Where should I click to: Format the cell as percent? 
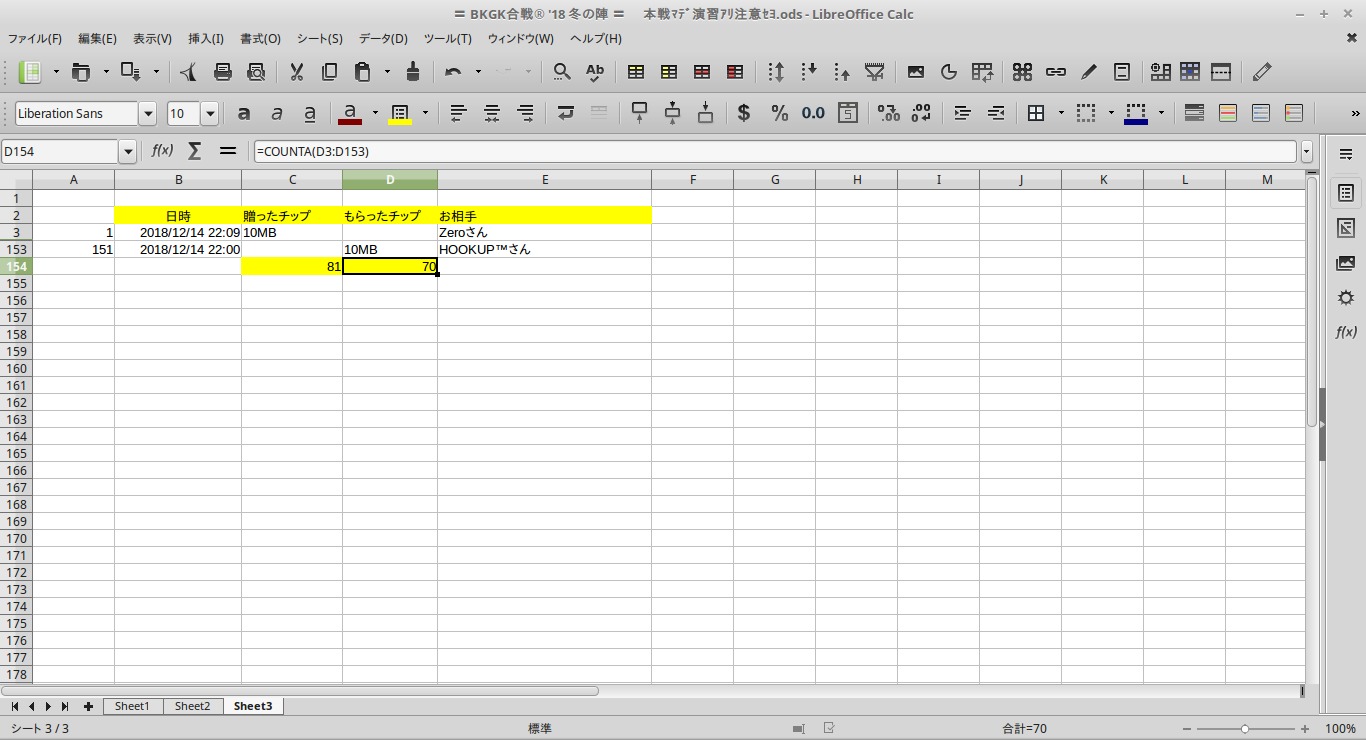click(x=779, y=113)
